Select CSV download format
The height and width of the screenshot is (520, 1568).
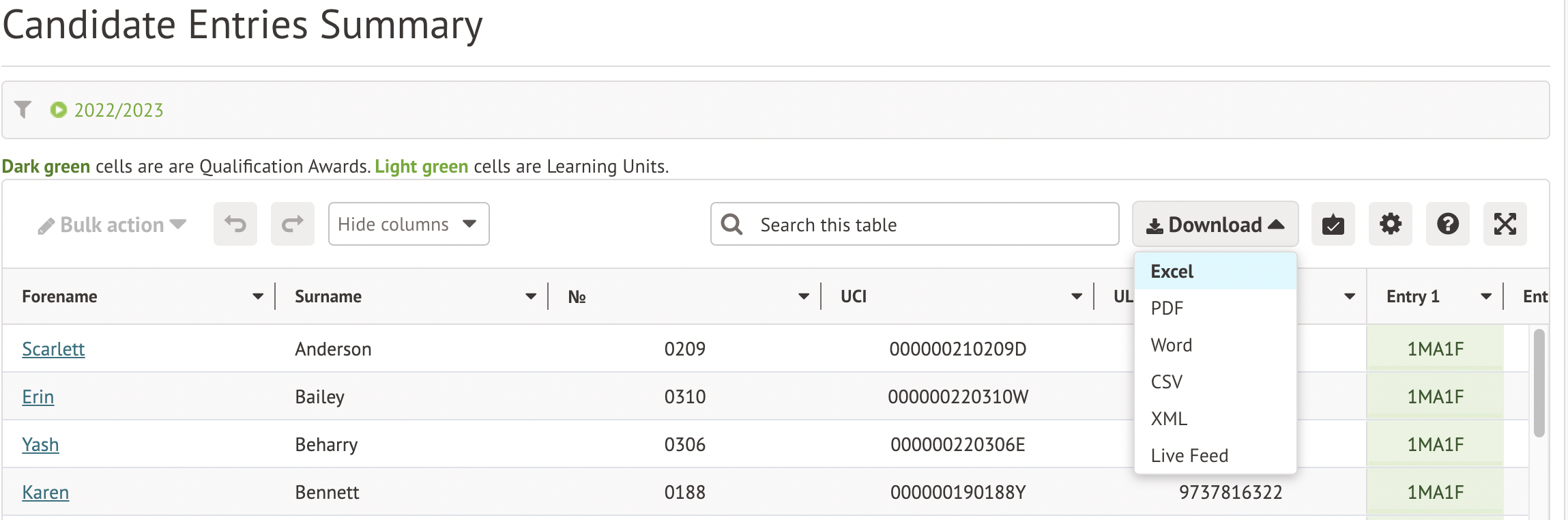click(1166, 382)
